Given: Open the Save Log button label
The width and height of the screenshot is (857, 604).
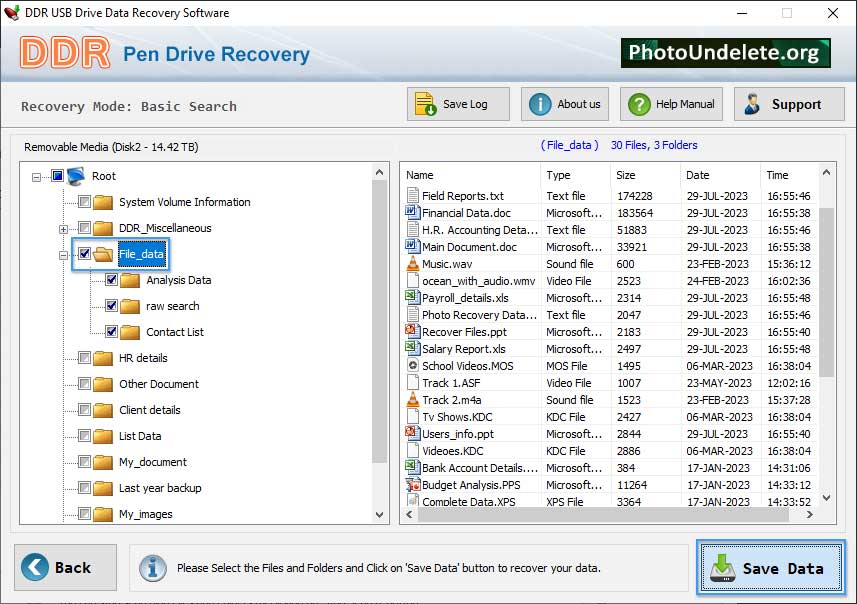Looking at the screenshot, I should (x=465, y=104).
